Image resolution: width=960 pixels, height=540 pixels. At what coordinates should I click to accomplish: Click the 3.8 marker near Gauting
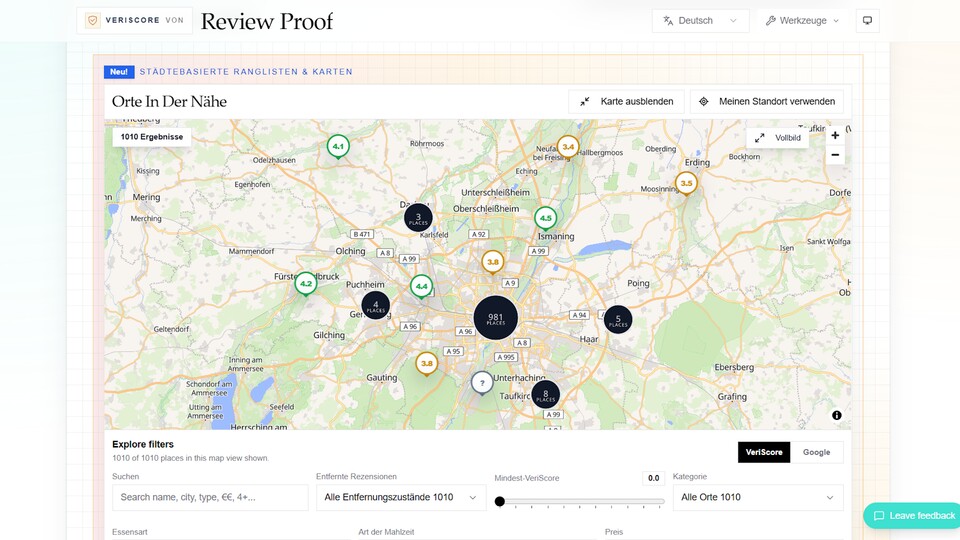(427, 364)
